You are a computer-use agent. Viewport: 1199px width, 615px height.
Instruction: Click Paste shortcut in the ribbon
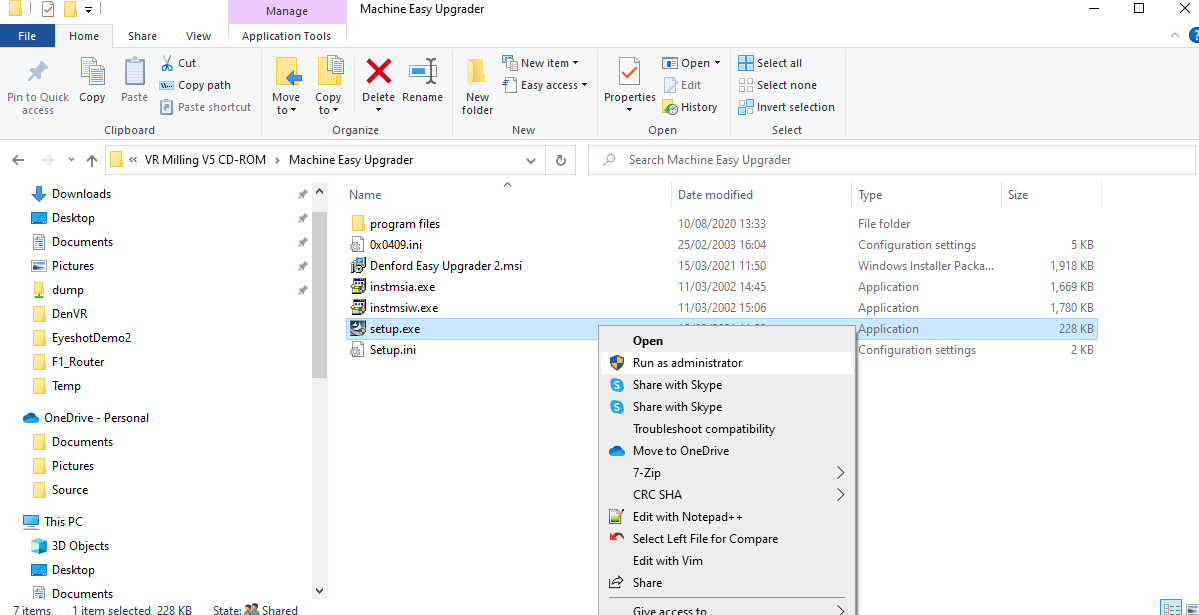pos(205,107)
